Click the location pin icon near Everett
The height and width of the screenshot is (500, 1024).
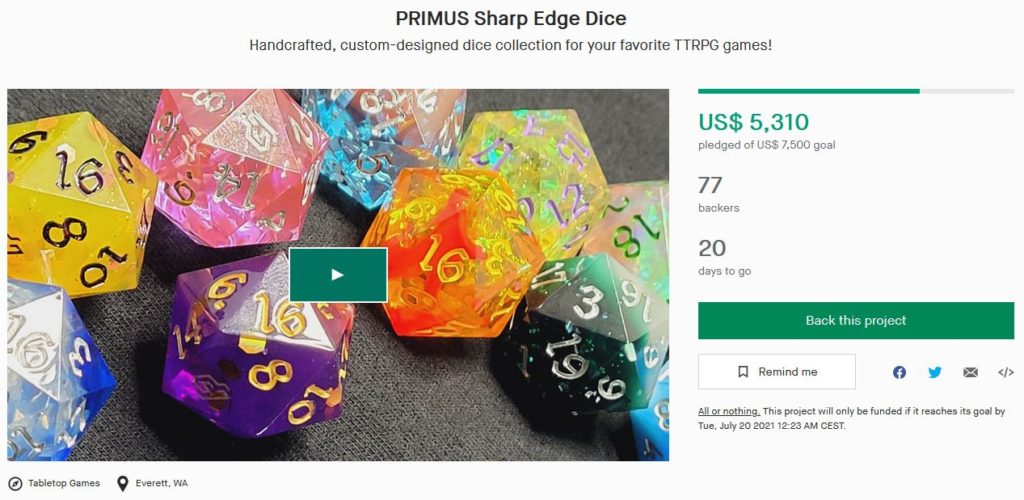tap(122, 484)
